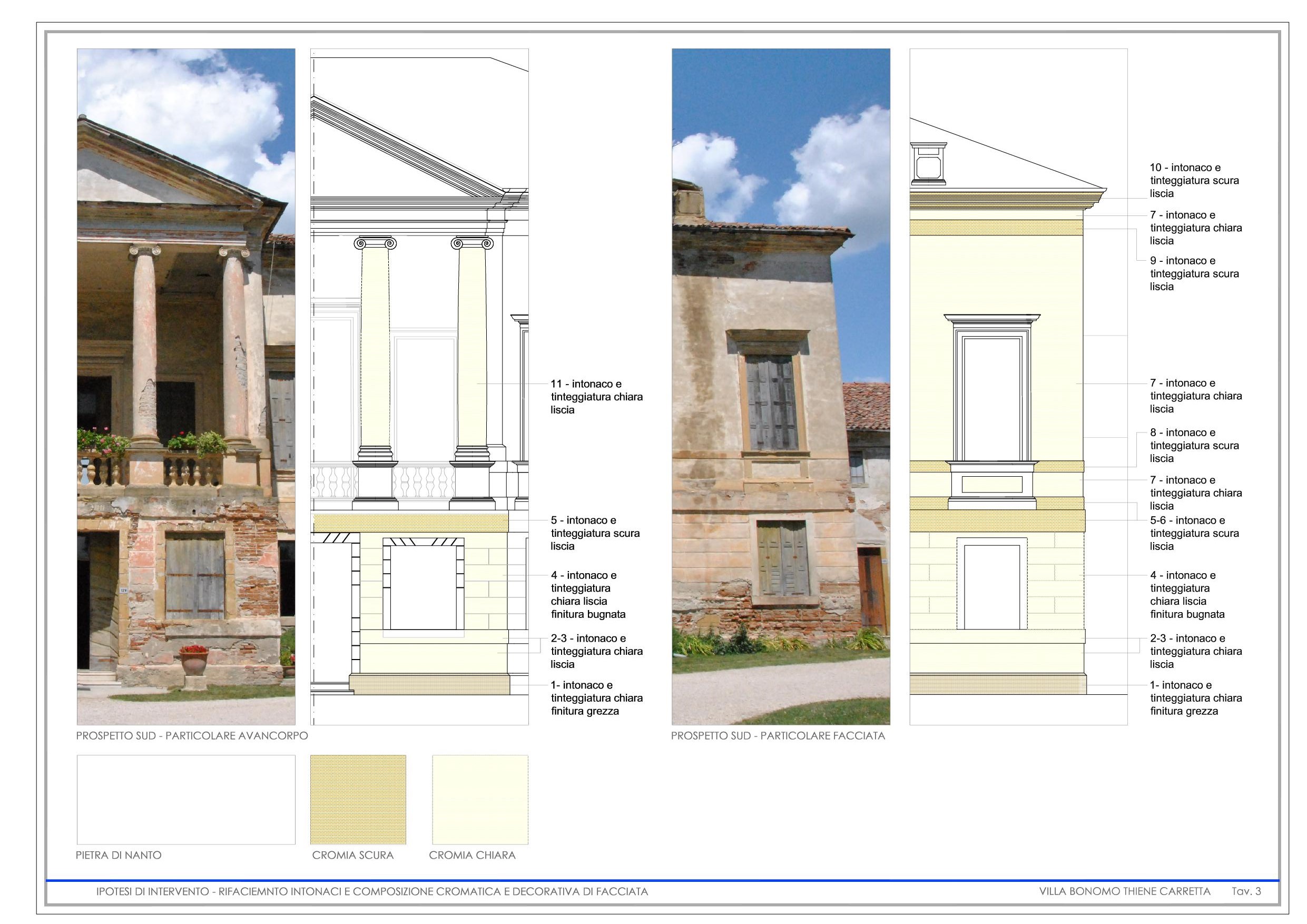Click the 5-6 intonaco label on right
1307x924 pixels.
point(1194,534)
